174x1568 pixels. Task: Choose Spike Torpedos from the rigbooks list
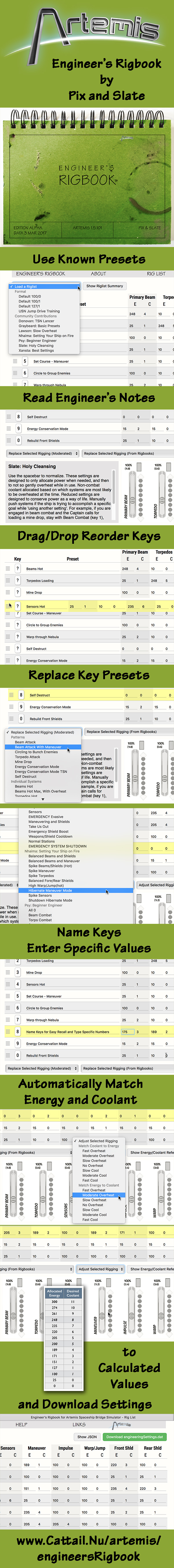[41, 875]
